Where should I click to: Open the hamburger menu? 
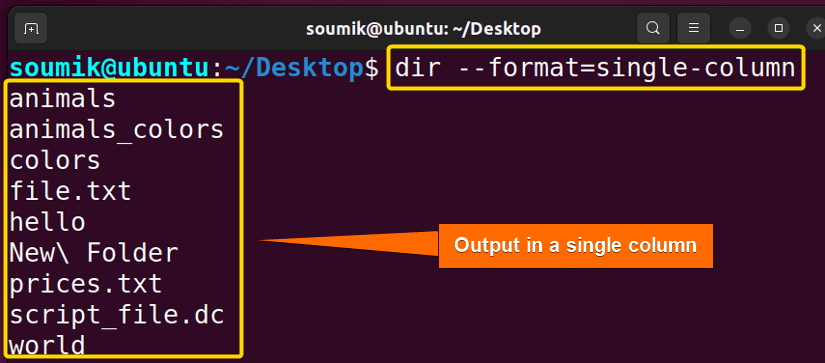pyautogui.click(x=693, y=28)
